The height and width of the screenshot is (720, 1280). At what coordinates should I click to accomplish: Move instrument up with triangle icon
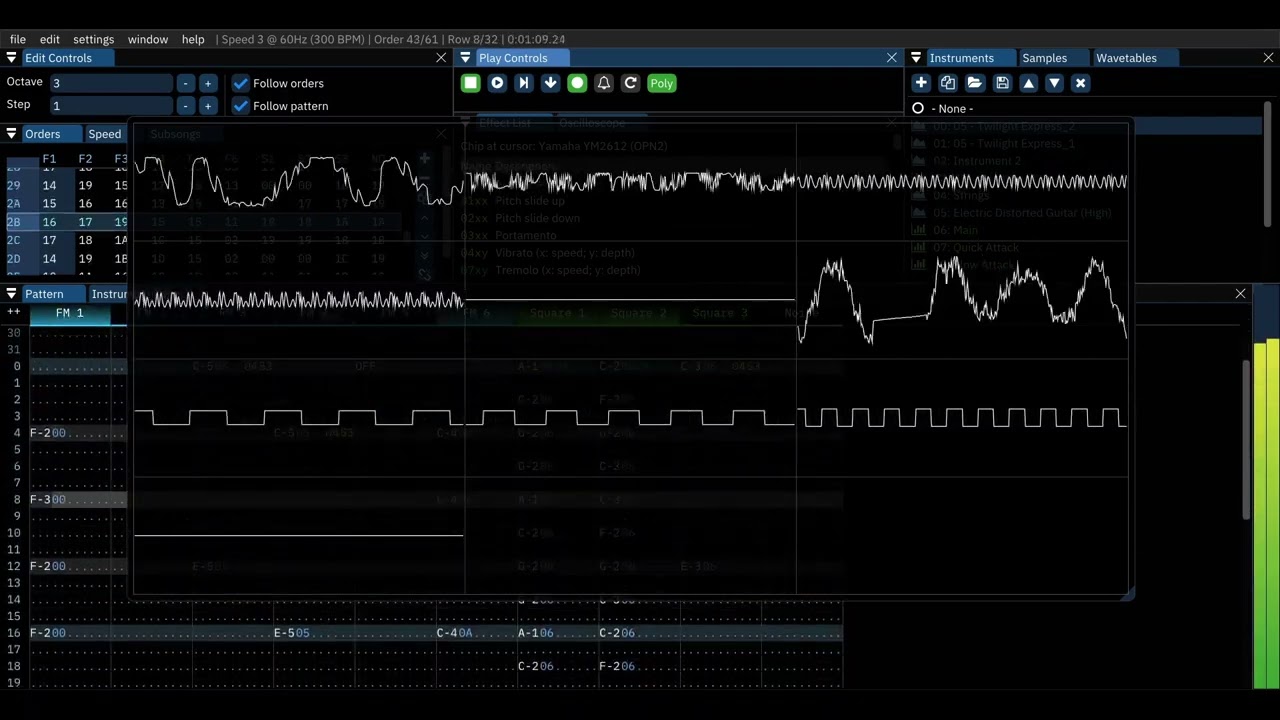(x=1028, y=83)
